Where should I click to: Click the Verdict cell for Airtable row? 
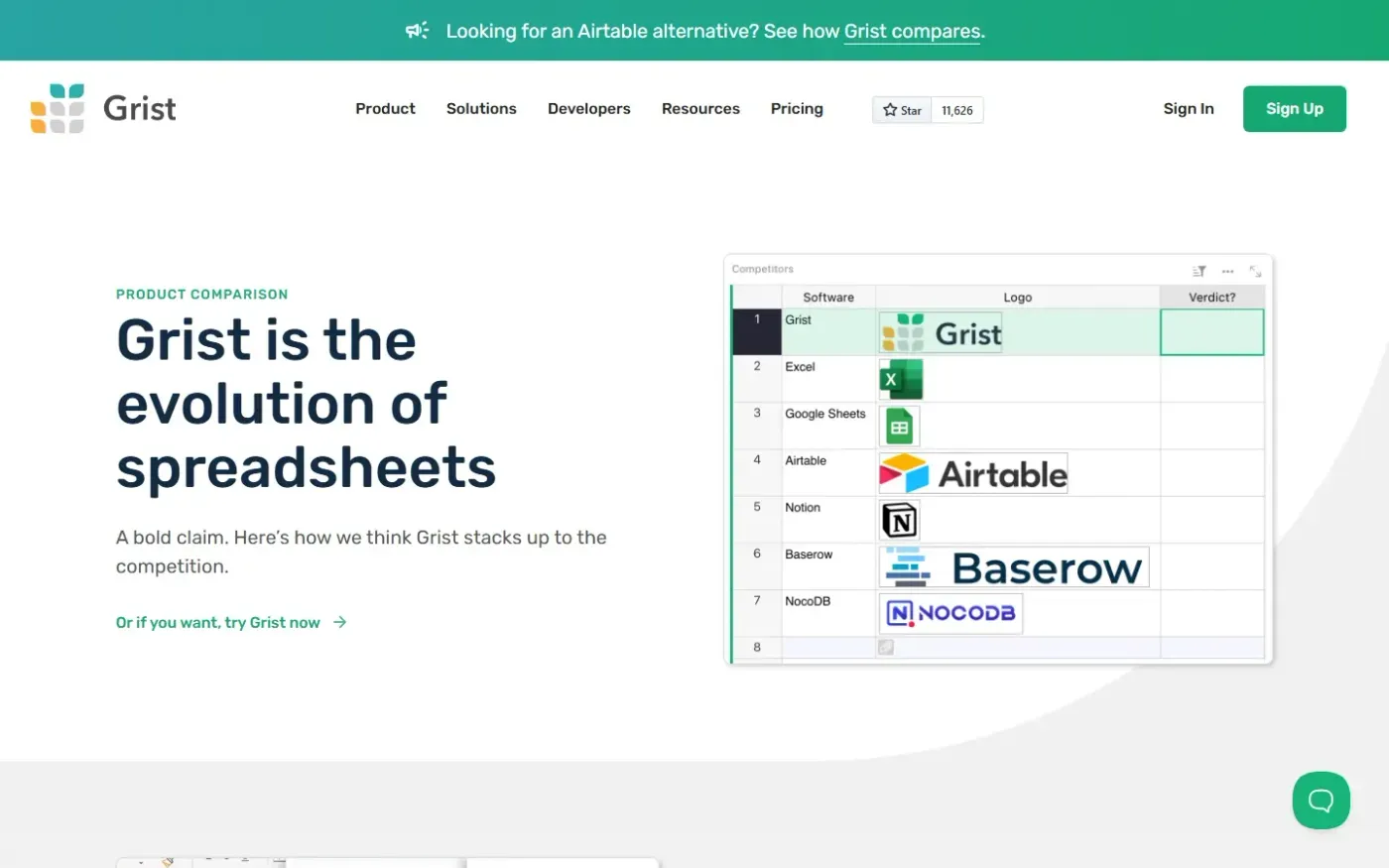1212,472
